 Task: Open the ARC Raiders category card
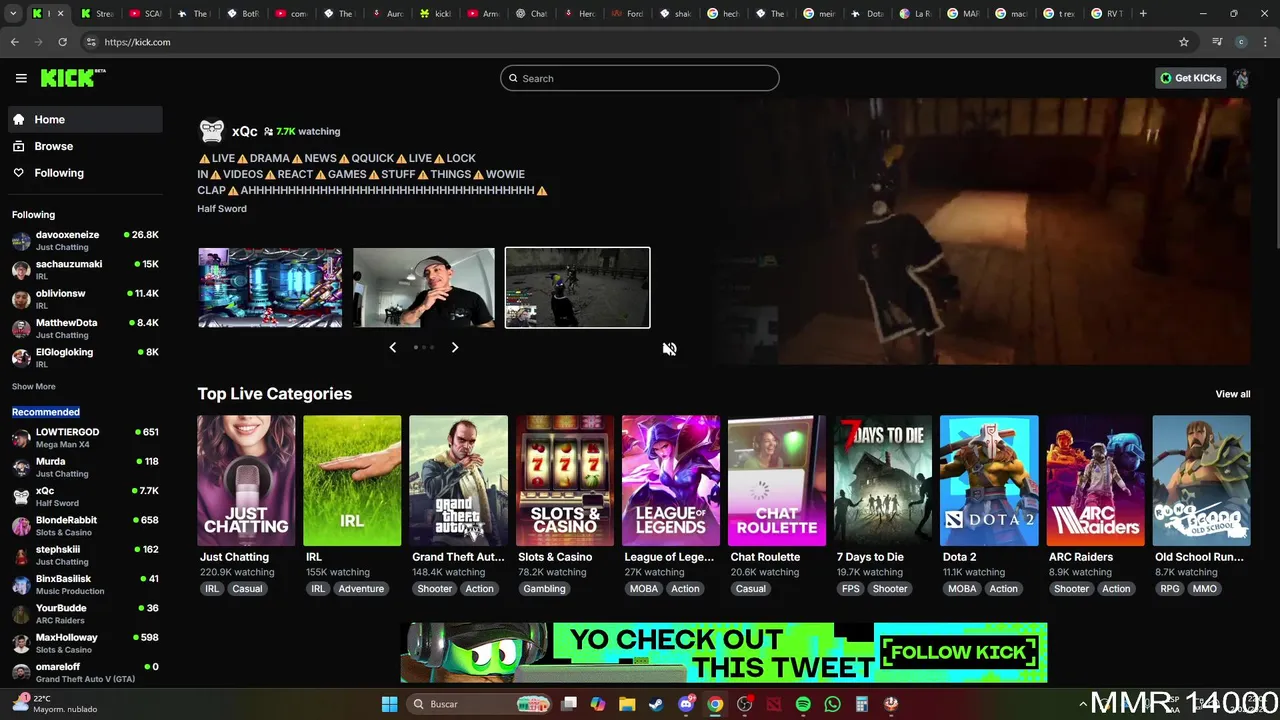pyautogui.click(x=1095, y=481)
